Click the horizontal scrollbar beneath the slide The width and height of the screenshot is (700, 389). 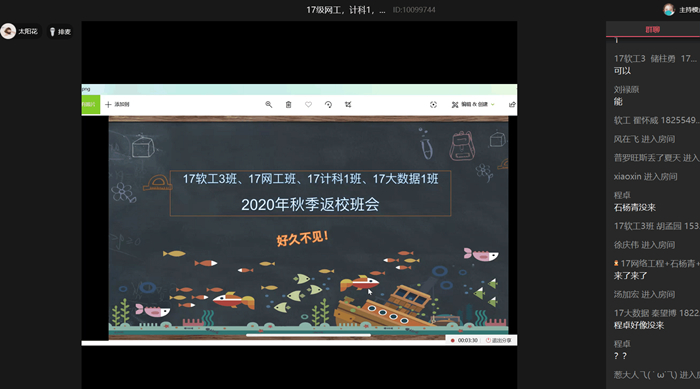(308, 335)
